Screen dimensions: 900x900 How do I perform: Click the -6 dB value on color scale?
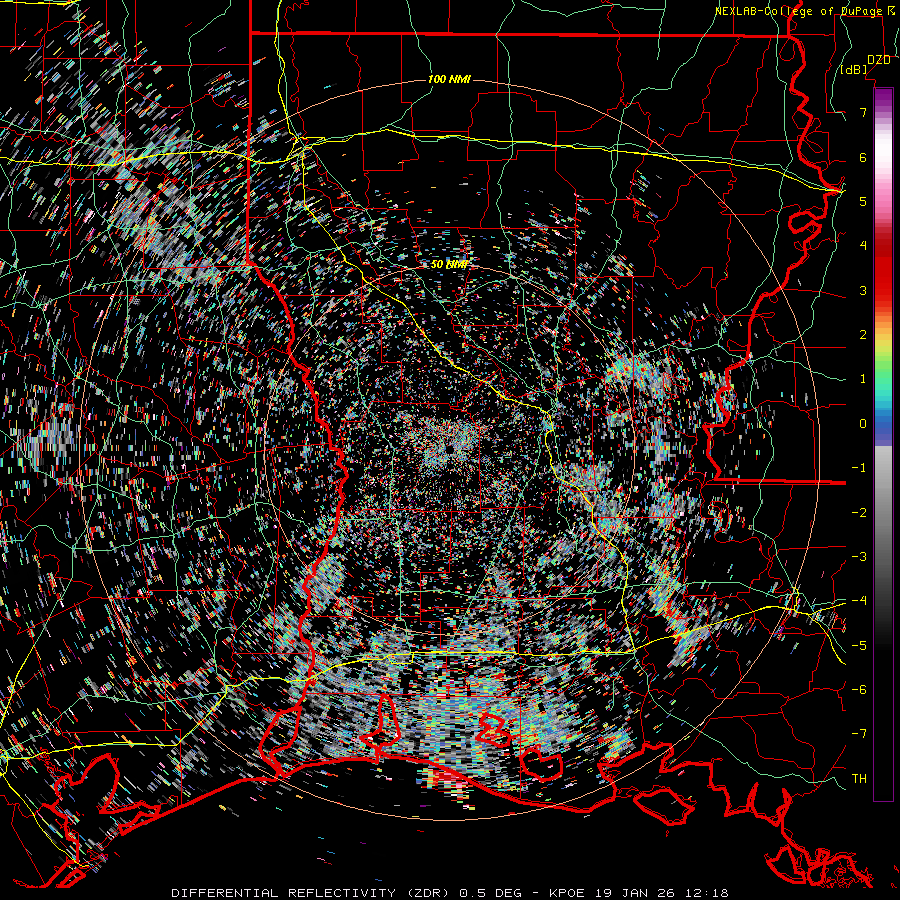pyautogui.click(x=859, y=690)
